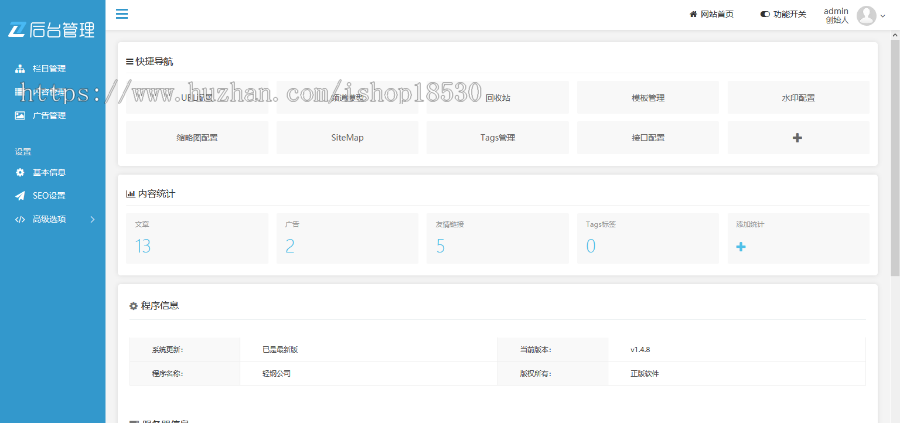The width and height of the screenshot is (900, 423).
Task: Open the Tags管理 shortcut tile
Action: 498,138
